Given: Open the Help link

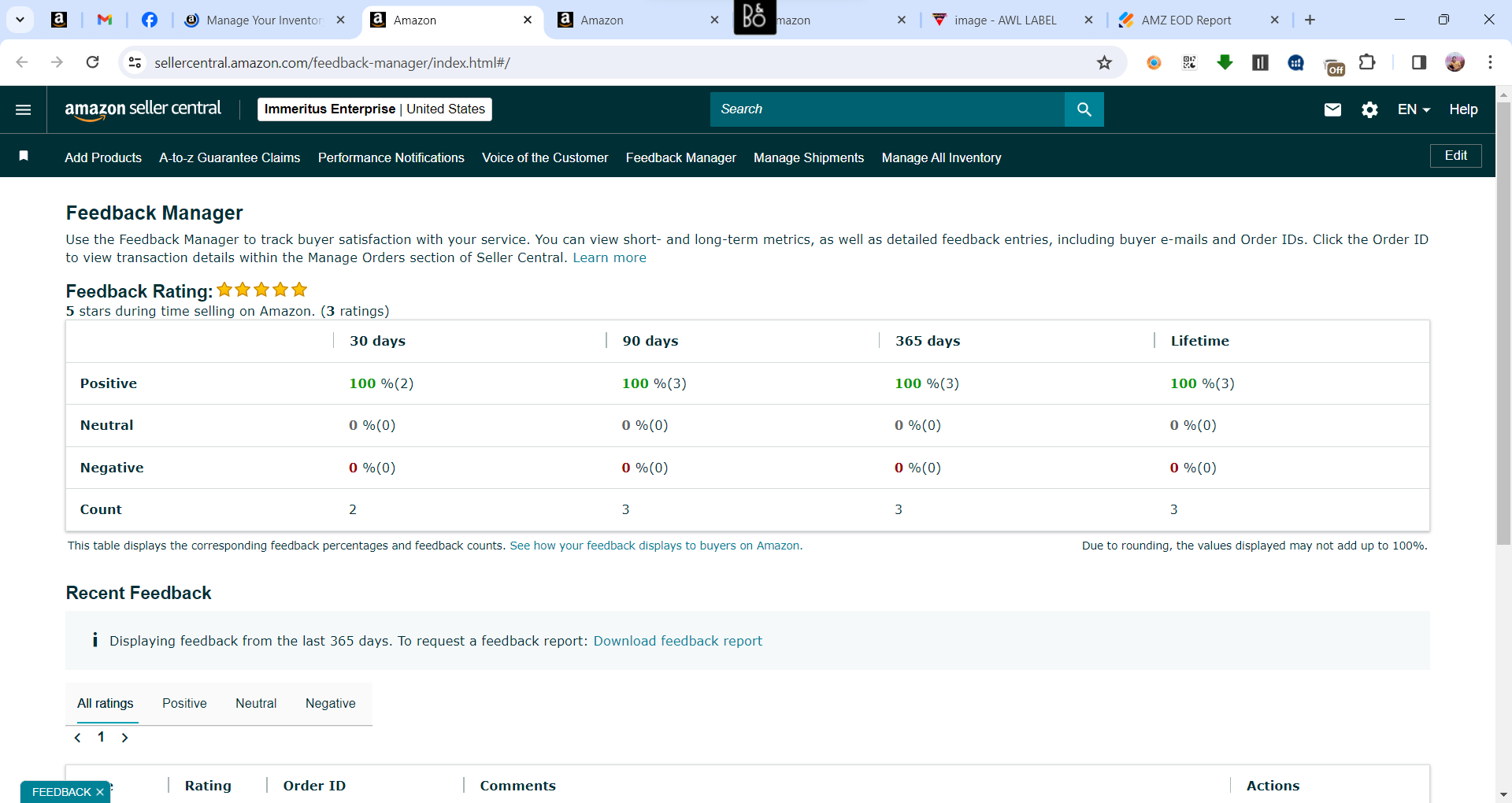Looking at the screenshot, I should tap(1463, 109).
